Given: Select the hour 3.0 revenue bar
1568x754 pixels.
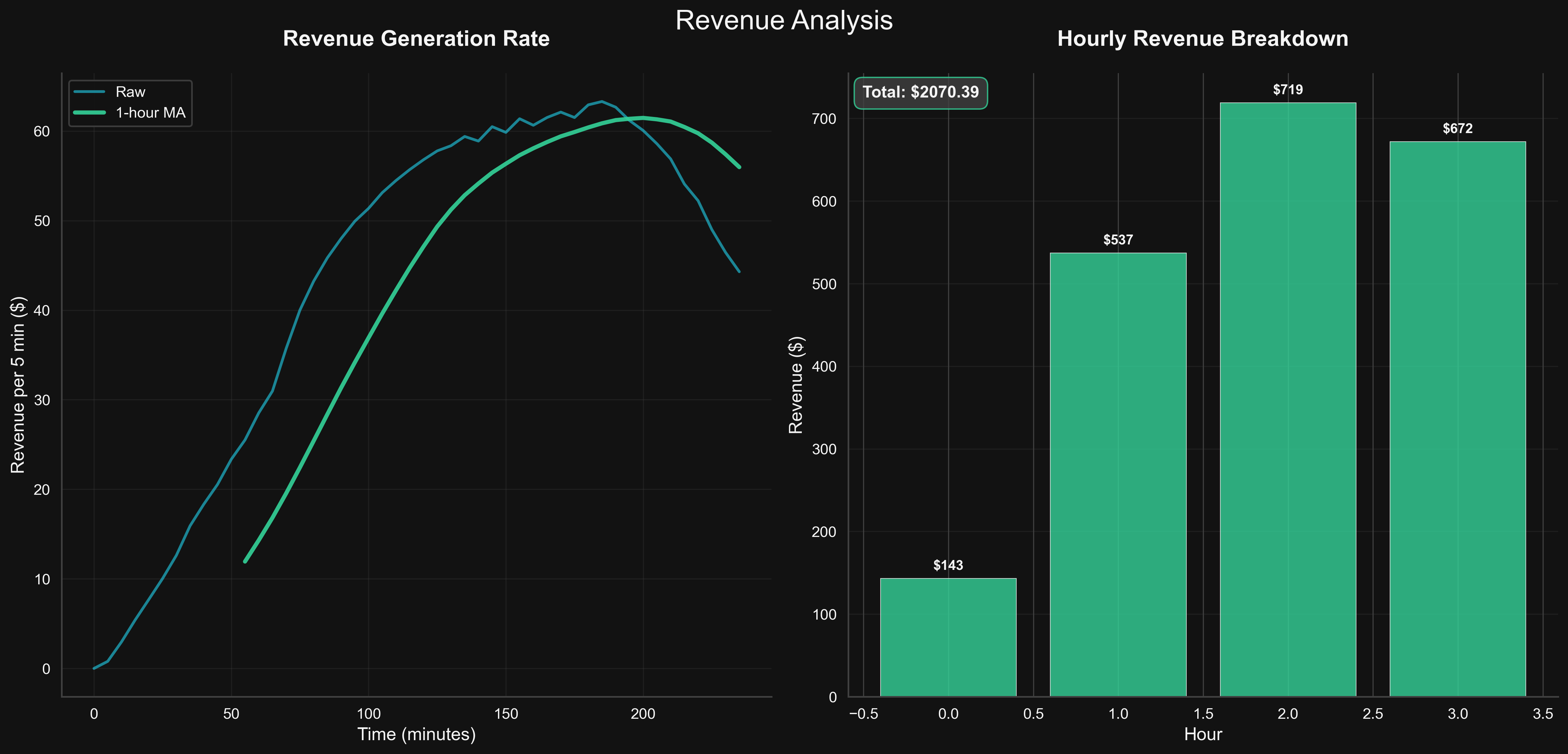Looking at the screenshot, I should click(1458, 419).
